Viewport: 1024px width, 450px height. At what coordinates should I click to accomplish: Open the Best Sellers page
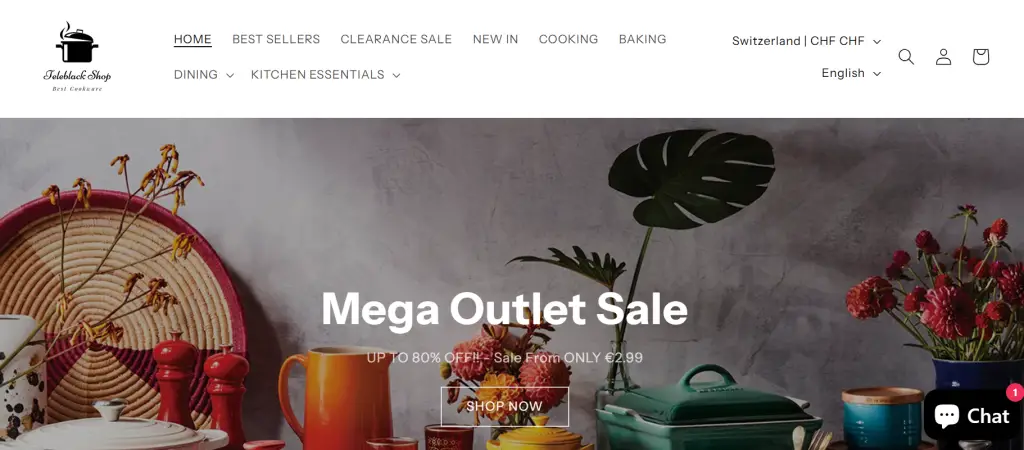(x=276, y=39)
